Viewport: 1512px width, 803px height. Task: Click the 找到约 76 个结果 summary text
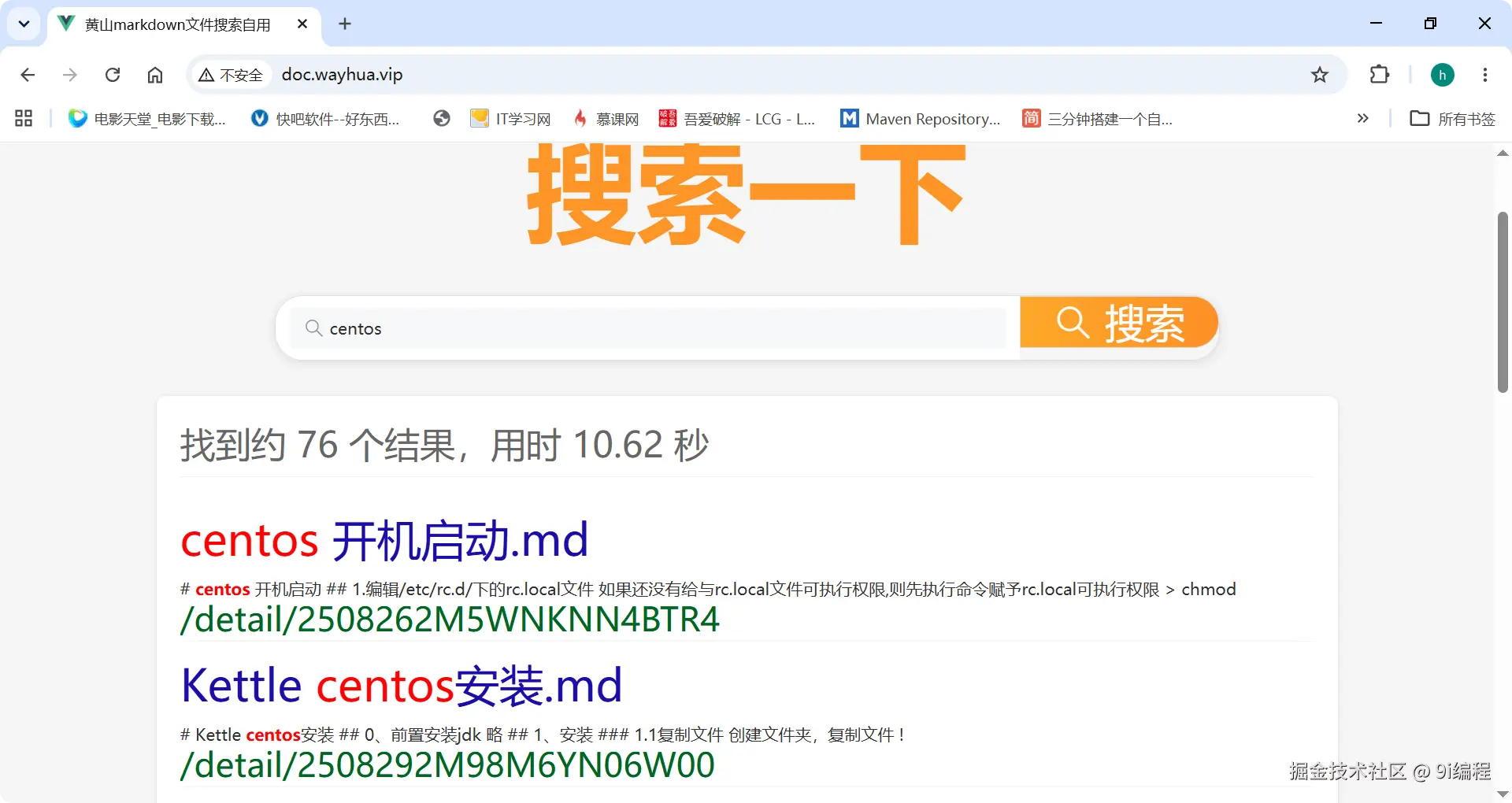click(x=444, y=445)
